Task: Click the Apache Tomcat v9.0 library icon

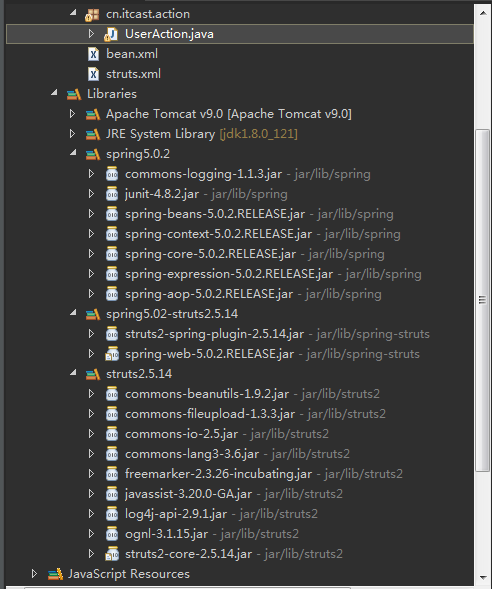Action: click(x=93, y=114)
